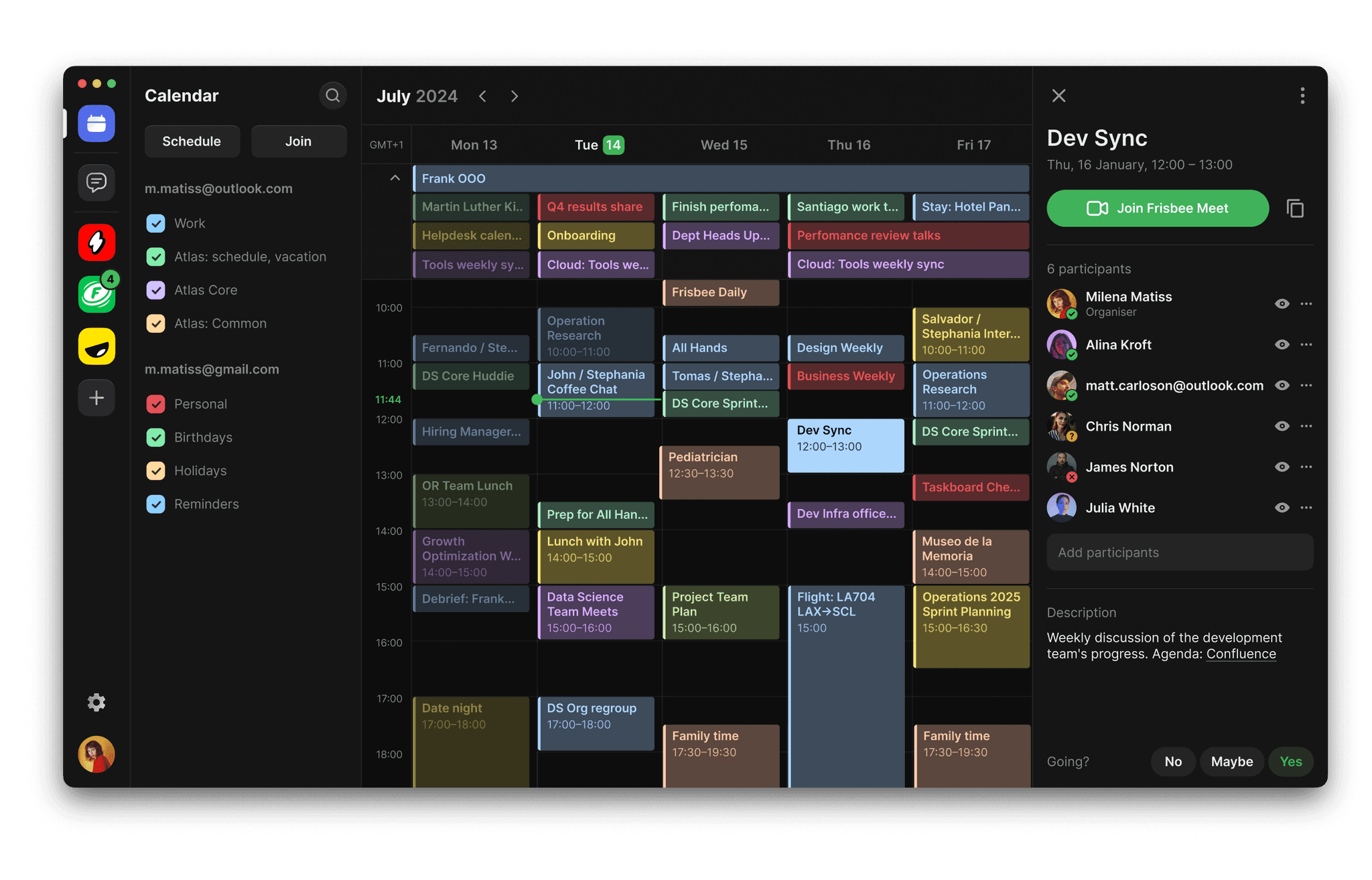This screenshot has height=880, width=1372.
Task: Open more options for James Norton
Action: pyautogui.click(x=1306, y=467)
